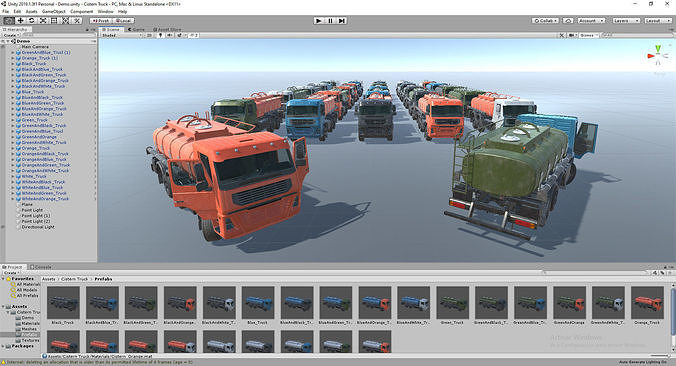Open the GameObject menu
This screenshot has width=676, height=366.
tap(54, 11)
